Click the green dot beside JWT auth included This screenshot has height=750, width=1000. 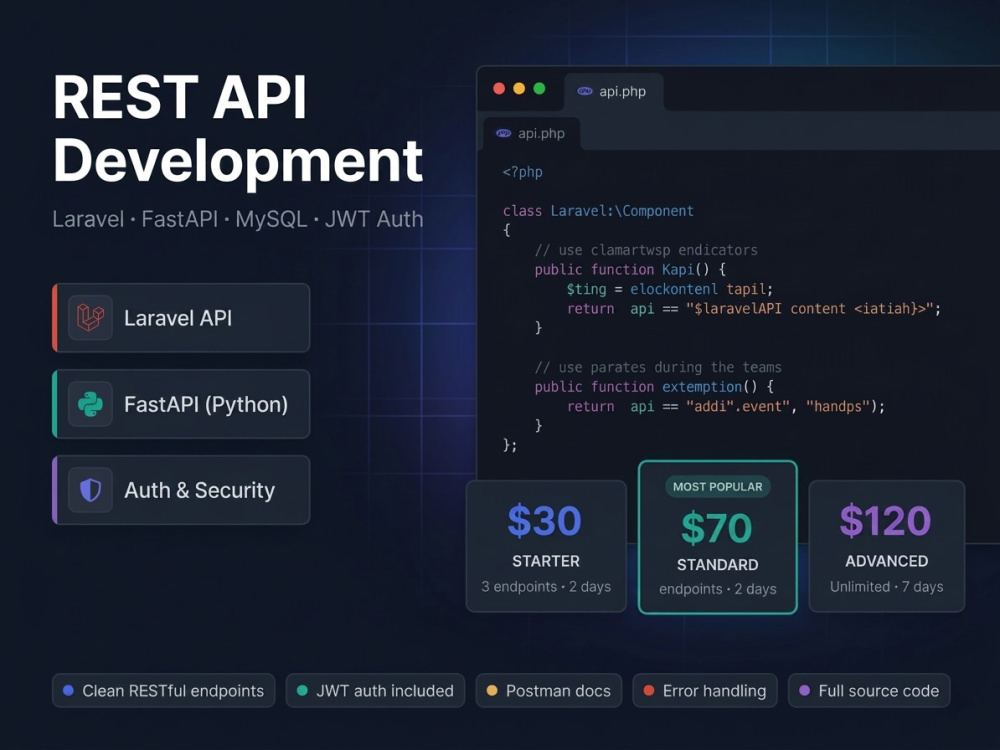pyautogui.click(x=302, y=690)
